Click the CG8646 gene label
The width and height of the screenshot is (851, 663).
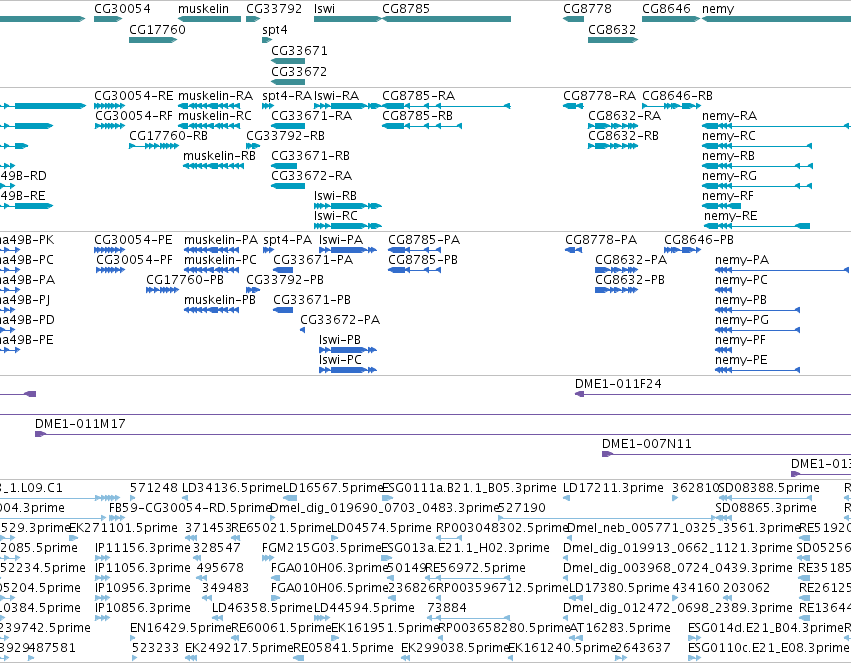[x=666, y=9]
